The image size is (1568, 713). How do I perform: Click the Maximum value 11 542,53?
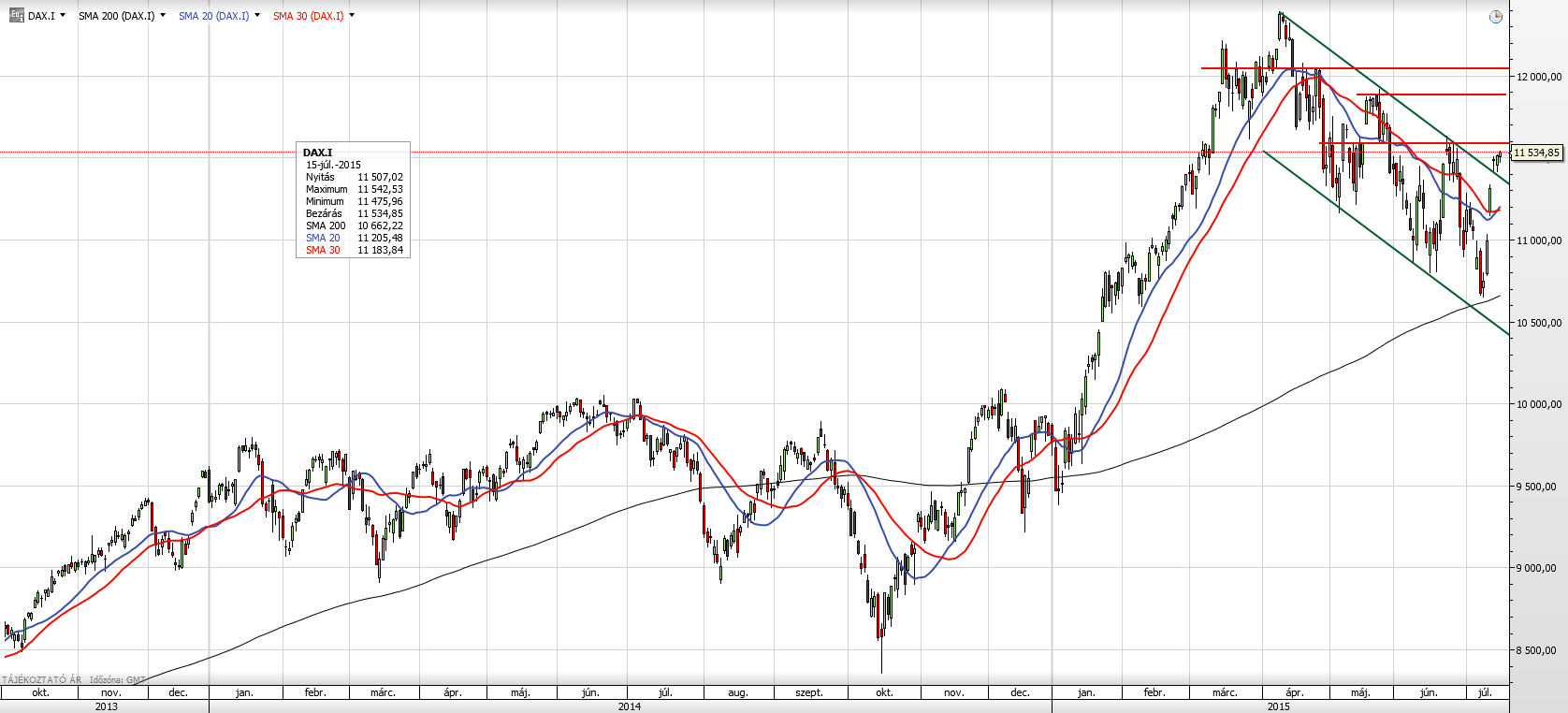coord(380,189)
